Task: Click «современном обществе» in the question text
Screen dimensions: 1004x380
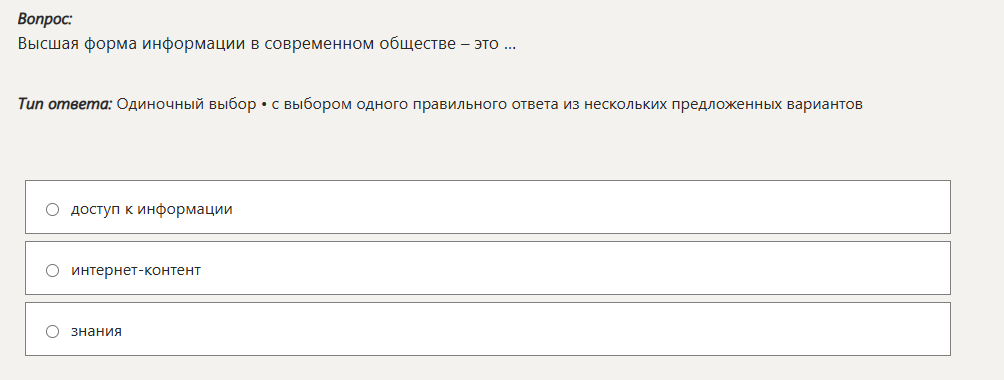Action: click(366, 45)
